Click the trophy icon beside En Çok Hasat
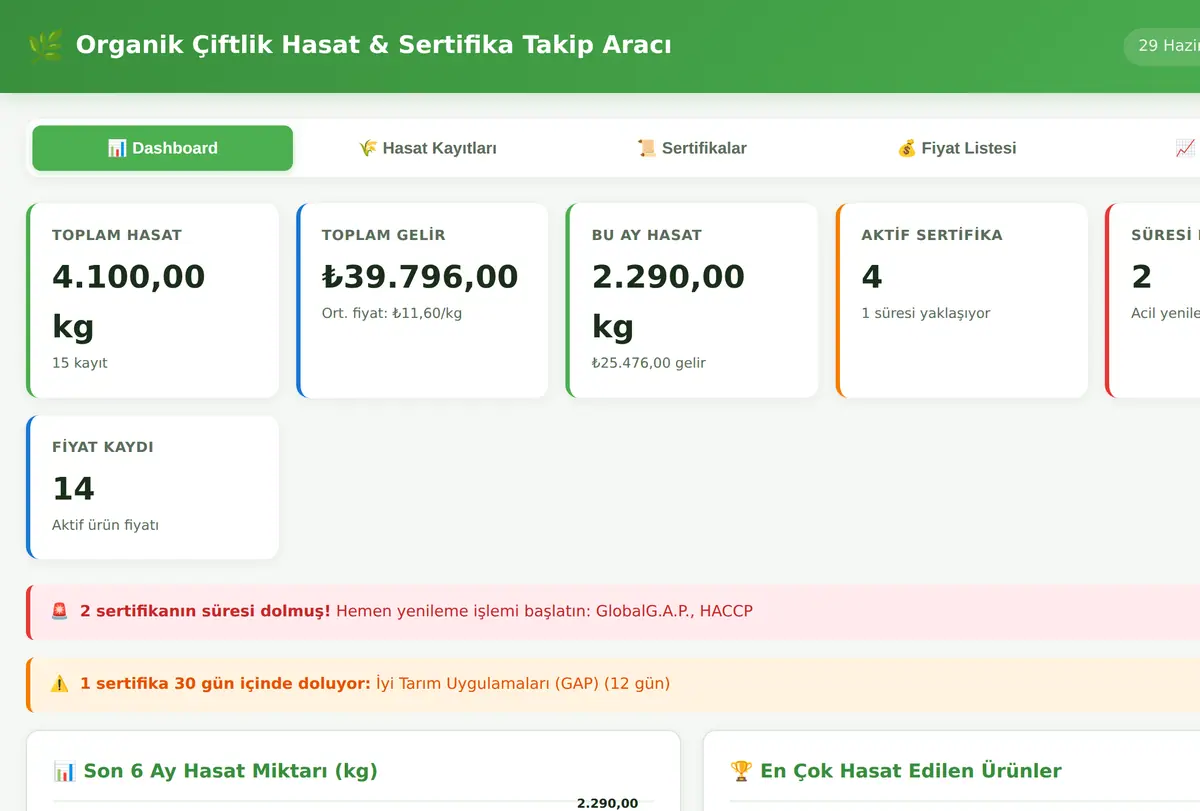The height and width of the screenshot is (811, 1200). click(741, 771)
